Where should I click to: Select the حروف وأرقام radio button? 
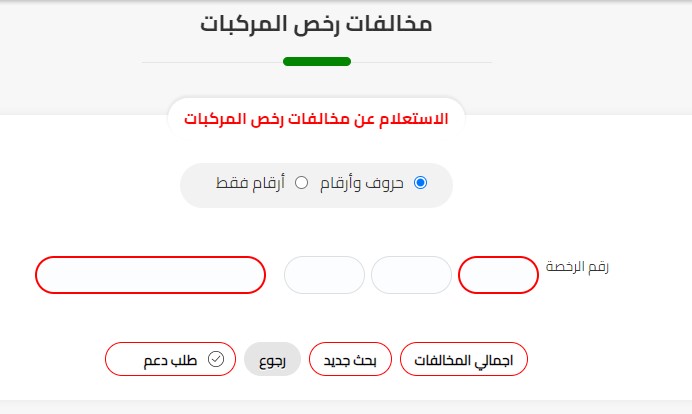(420, 183)
